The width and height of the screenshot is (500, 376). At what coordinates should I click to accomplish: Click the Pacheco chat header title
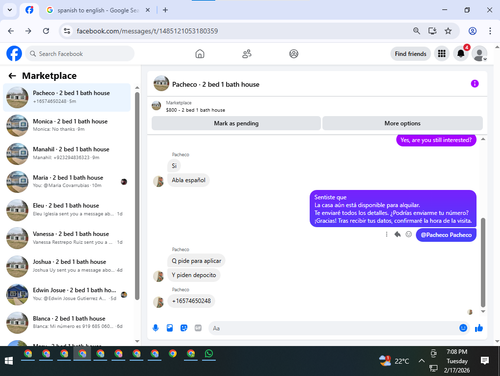(x=215, y=84)
